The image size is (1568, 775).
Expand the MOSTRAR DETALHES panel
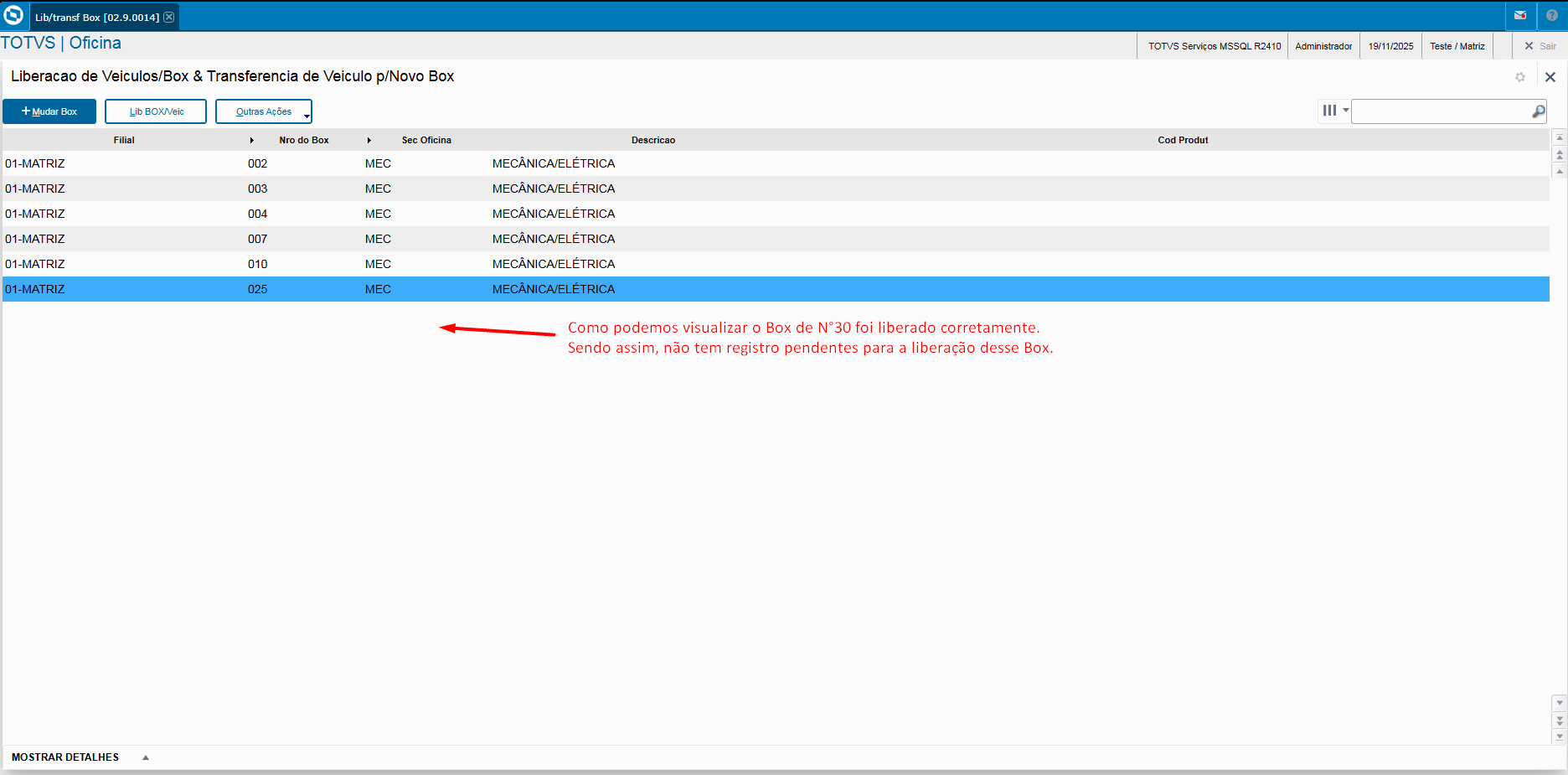click(80, 757)
